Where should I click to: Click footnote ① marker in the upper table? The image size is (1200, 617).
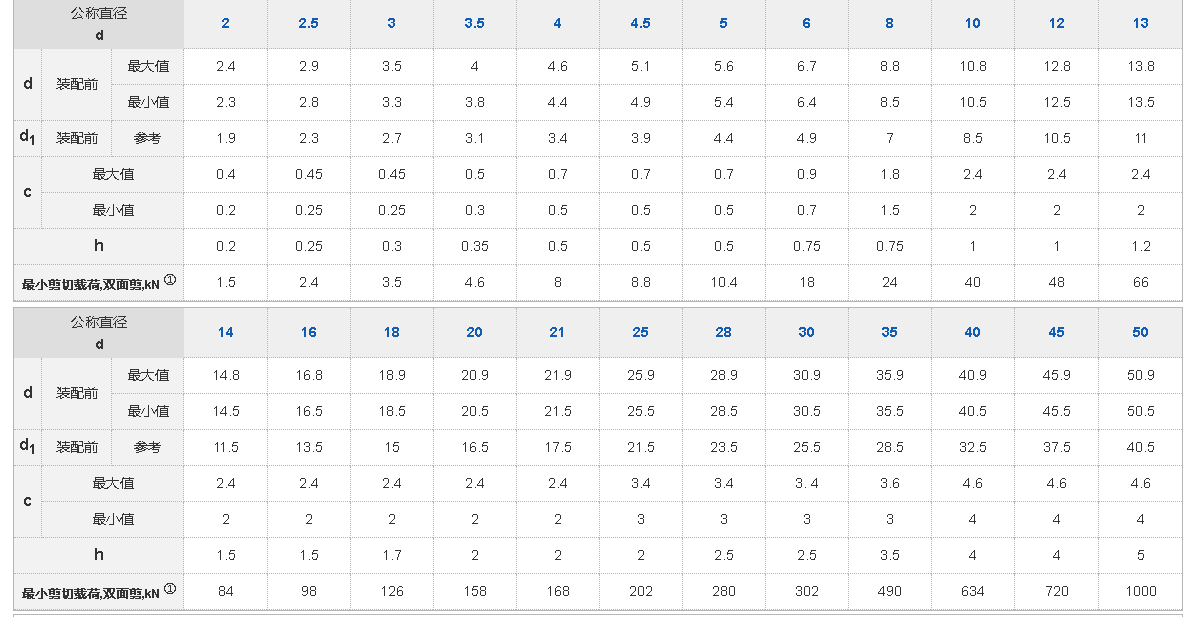tap(170, 280)
